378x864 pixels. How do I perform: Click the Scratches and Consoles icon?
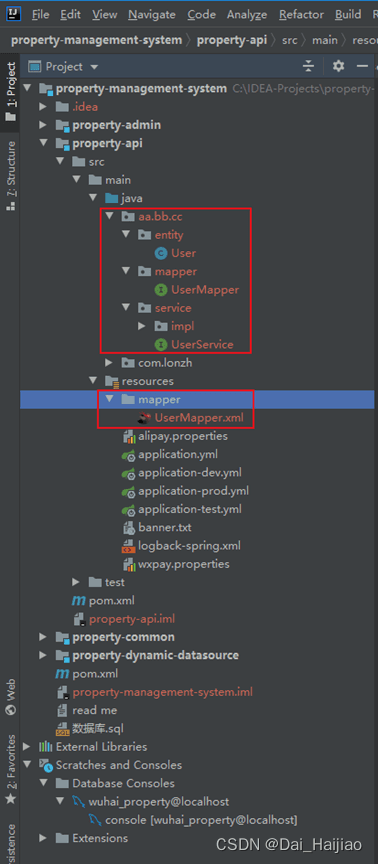click(45, 765)
